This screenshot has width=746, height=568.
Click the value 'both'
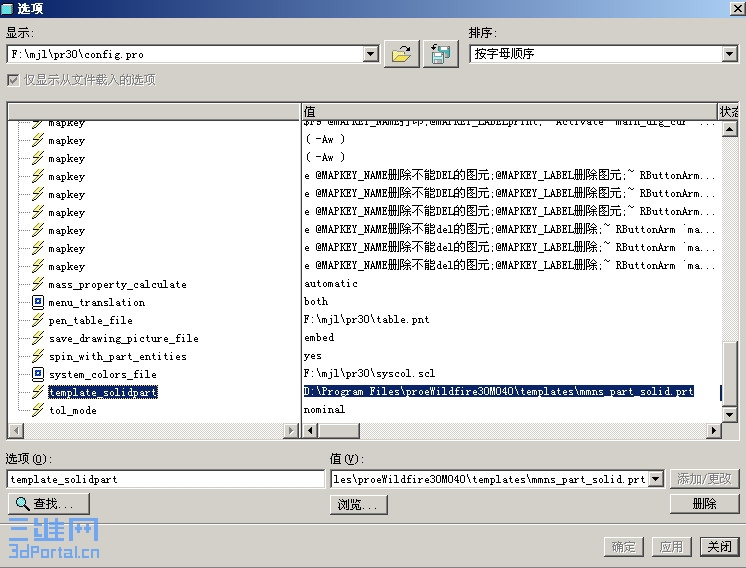pyautogui.click(x=316, y=302)
